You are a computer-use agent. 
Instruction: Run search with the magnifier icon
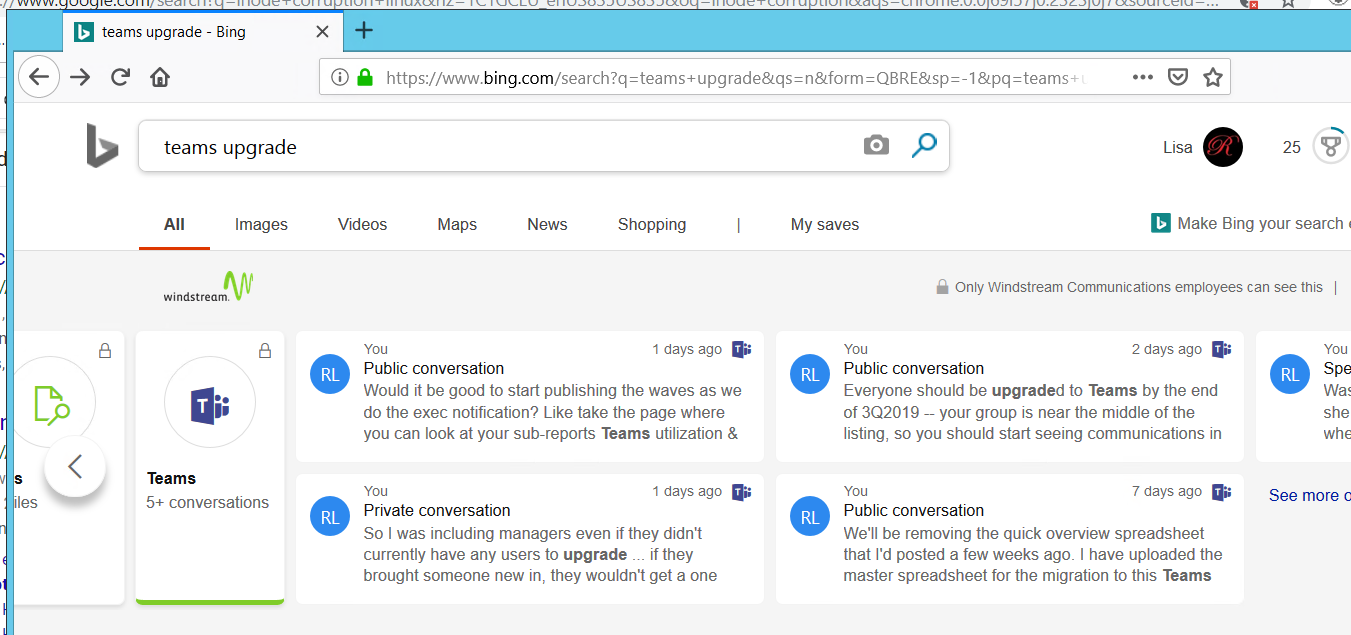point(924,146)
